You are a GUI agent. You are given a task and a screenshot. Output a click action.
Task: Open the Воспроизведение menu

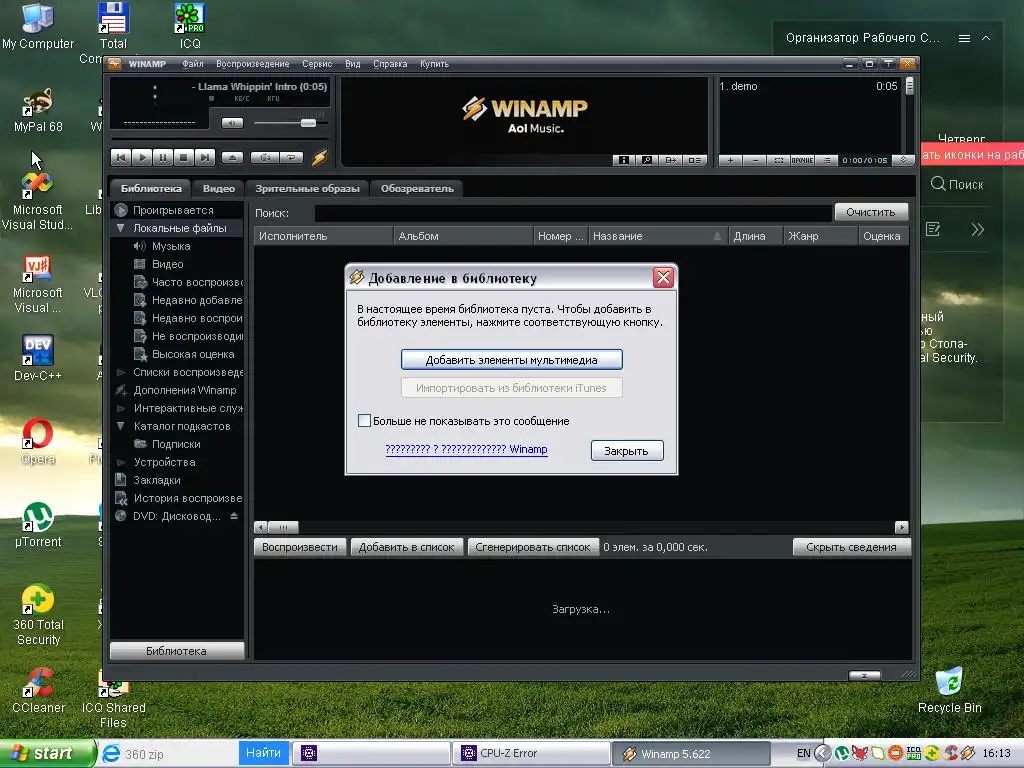coord(253,64)
